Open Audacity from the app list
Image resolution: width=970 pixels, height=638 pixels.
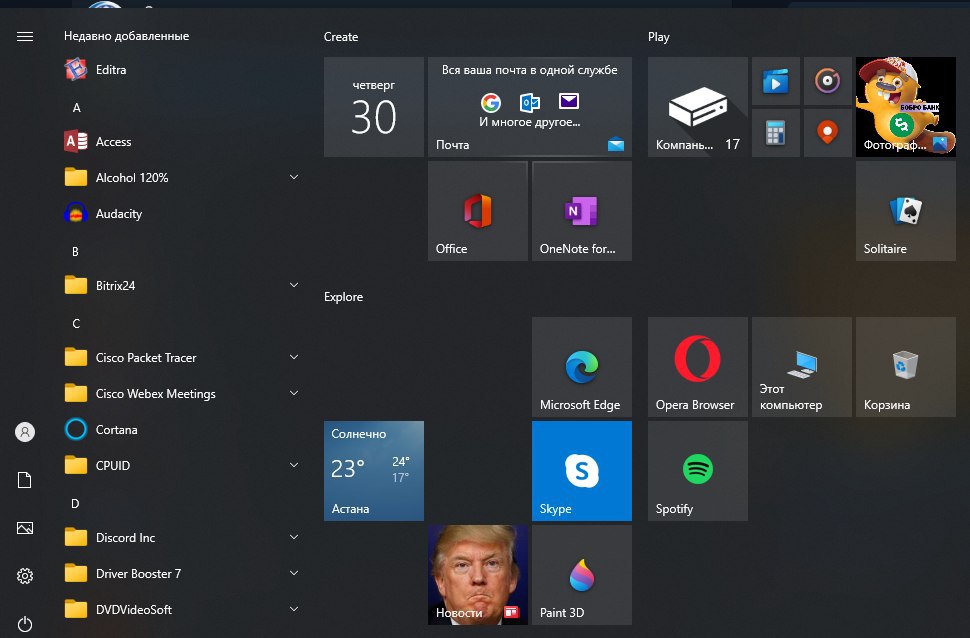click(x=182, y=213)
